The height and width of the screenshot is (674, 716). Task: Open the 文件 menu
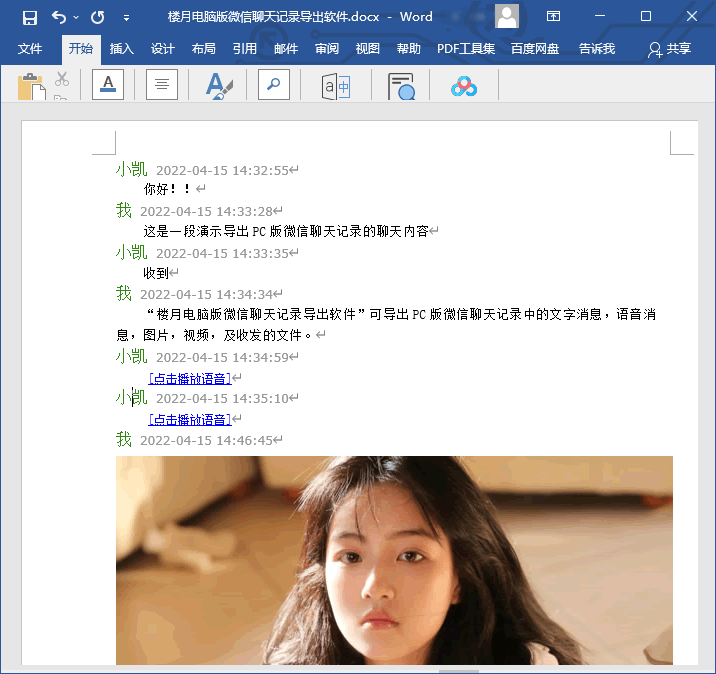pyautogui.click(x=30, y=48)
